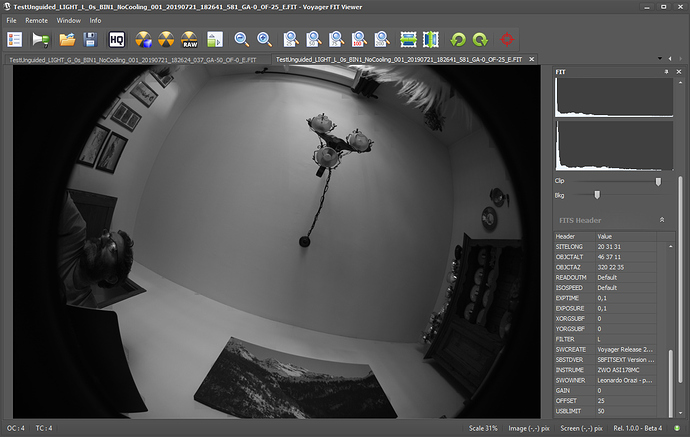The height and width of the screenshot is (437, 690).
Task: Rotate image clockwise
Action: coord(480,40)
